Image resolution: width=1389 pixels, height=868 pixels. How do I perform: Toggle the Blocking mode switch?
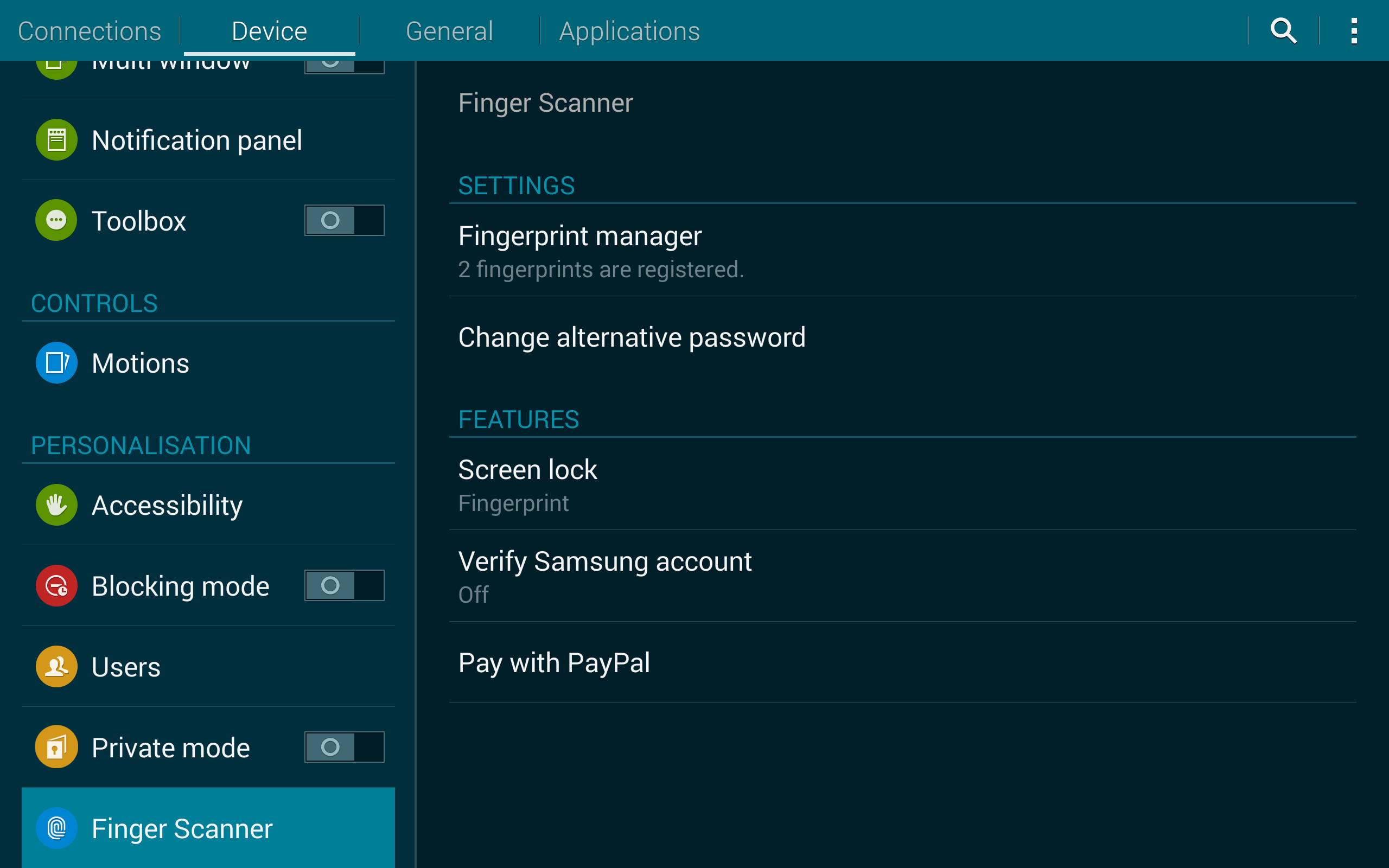click(345, 585)
